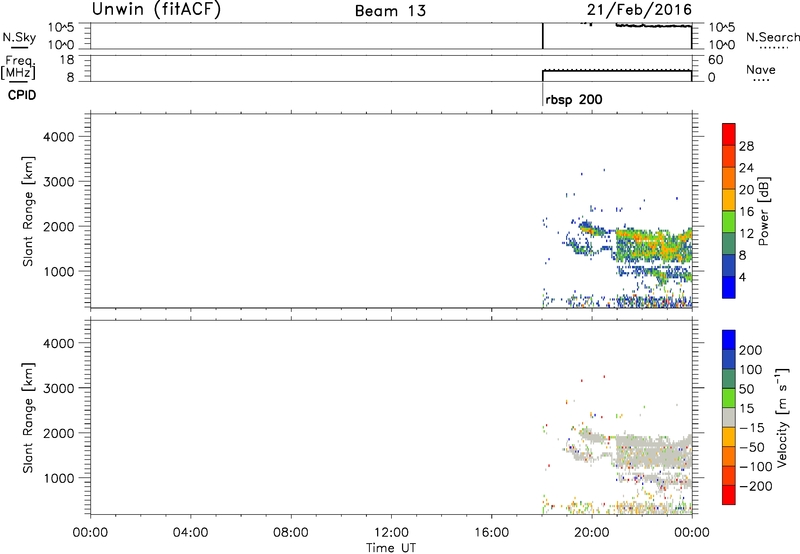Click the 'Velocity [m s-1]' colorbar title
This screenshot has height=554, width=800.
tap(783, 417)
